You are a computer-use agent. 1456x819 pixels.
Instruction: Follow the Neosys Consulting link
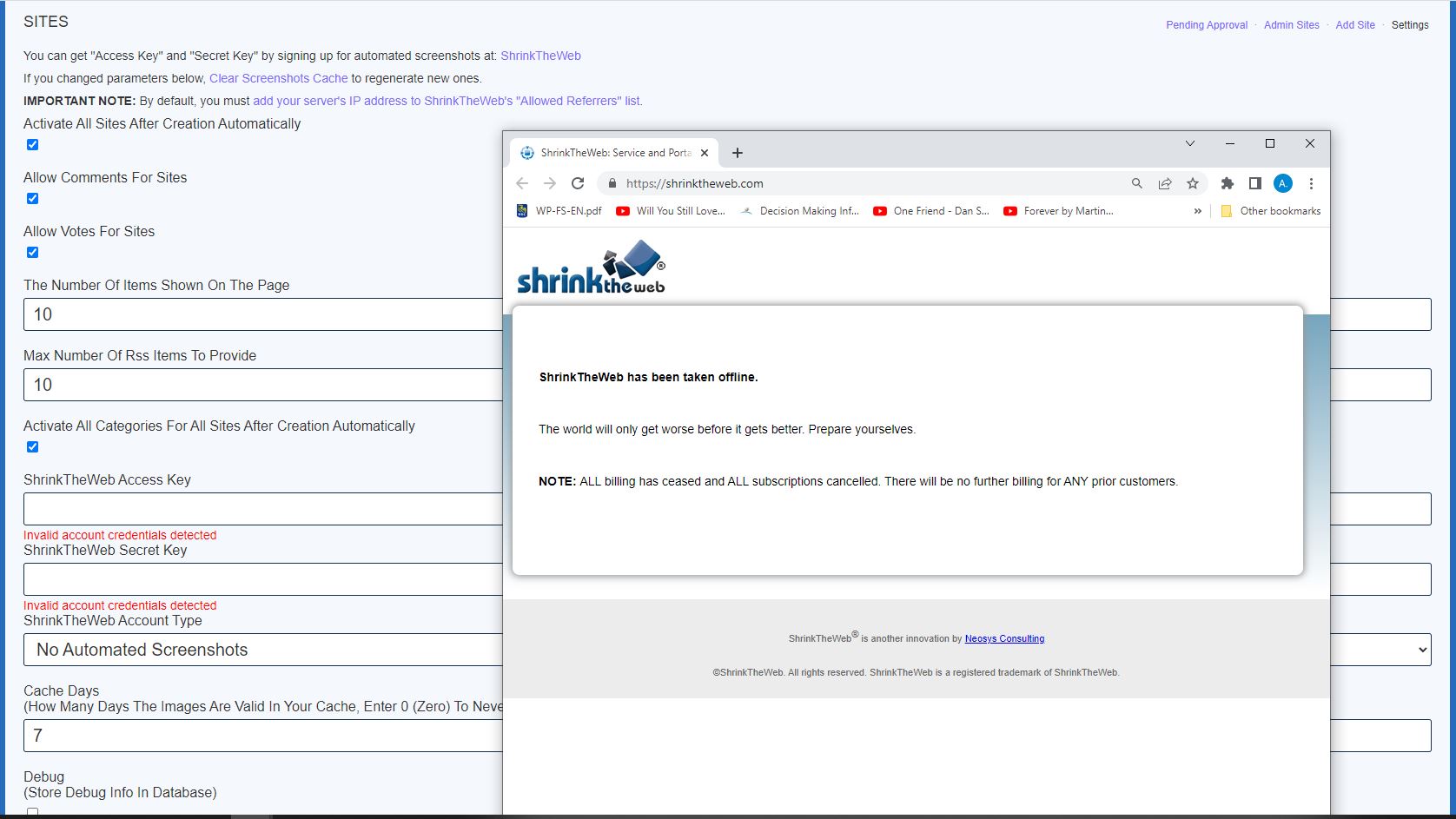[1004, 638]
